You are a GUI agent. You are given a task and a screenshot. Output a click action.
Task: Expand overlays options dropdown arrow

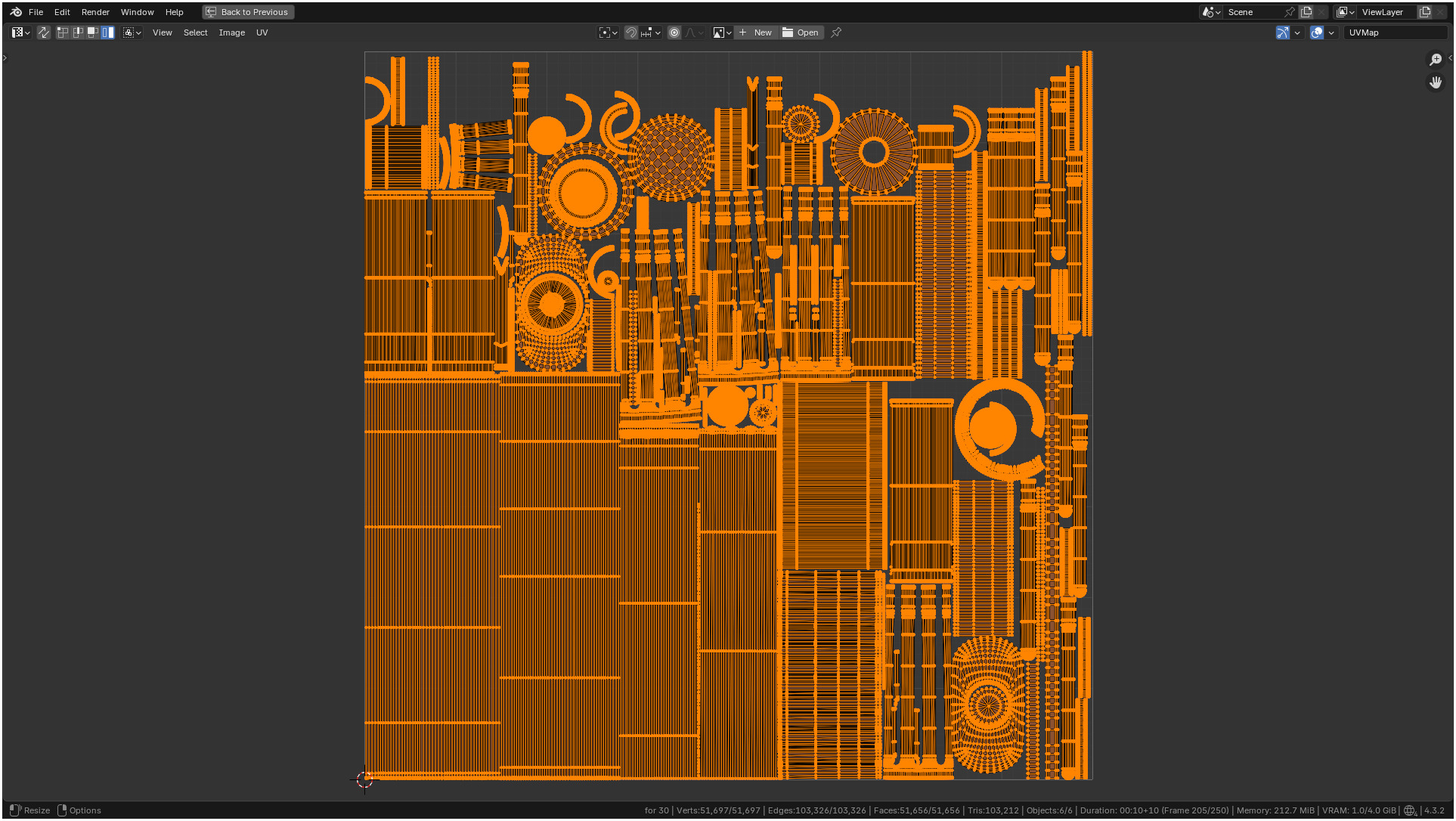(1331, 33)
